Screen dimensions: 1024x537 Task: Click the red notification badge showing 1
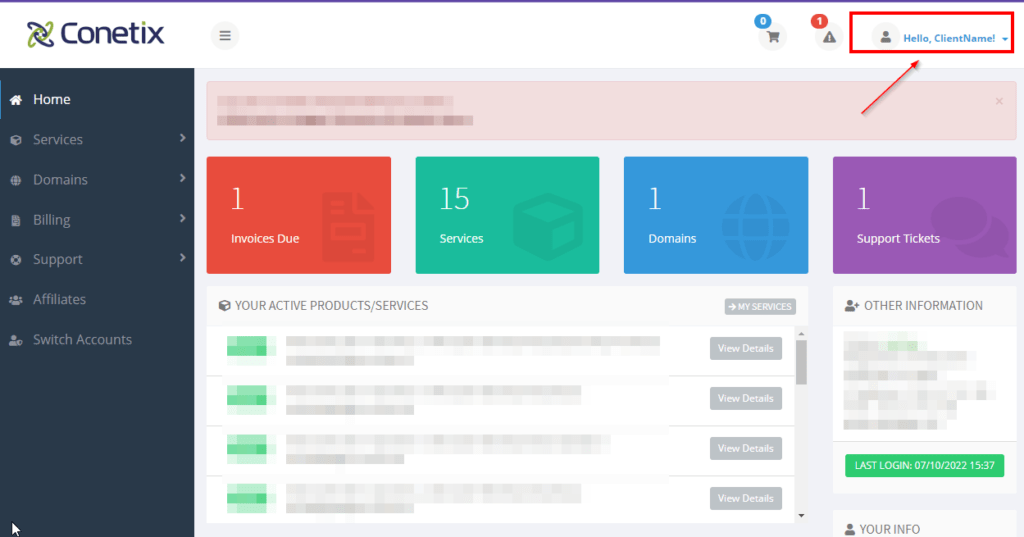pyautogui.click(x=819, y=21)
